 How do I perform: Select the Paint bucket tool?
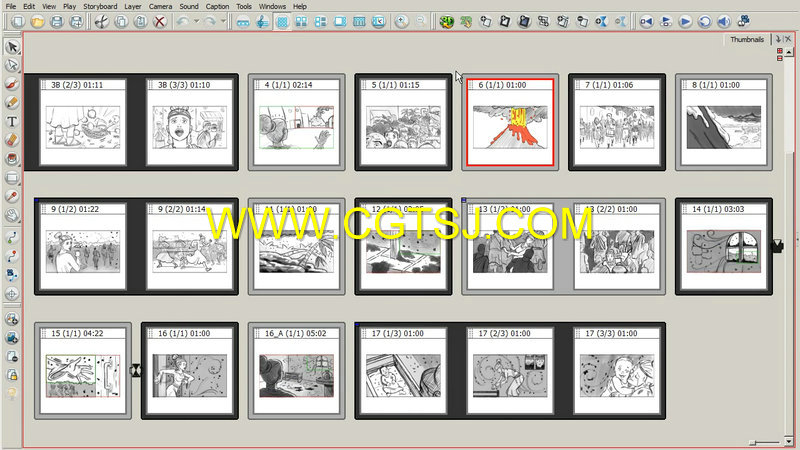(x=12, y=159)
